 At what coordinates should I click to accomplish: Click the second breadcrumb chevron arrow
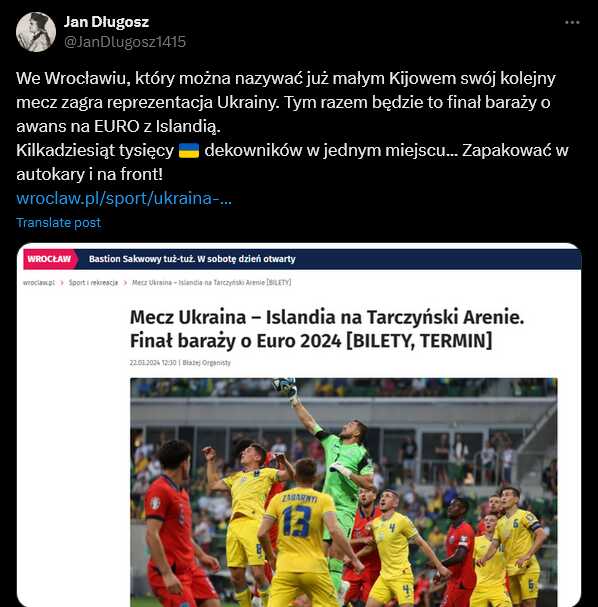pos(125,283)
